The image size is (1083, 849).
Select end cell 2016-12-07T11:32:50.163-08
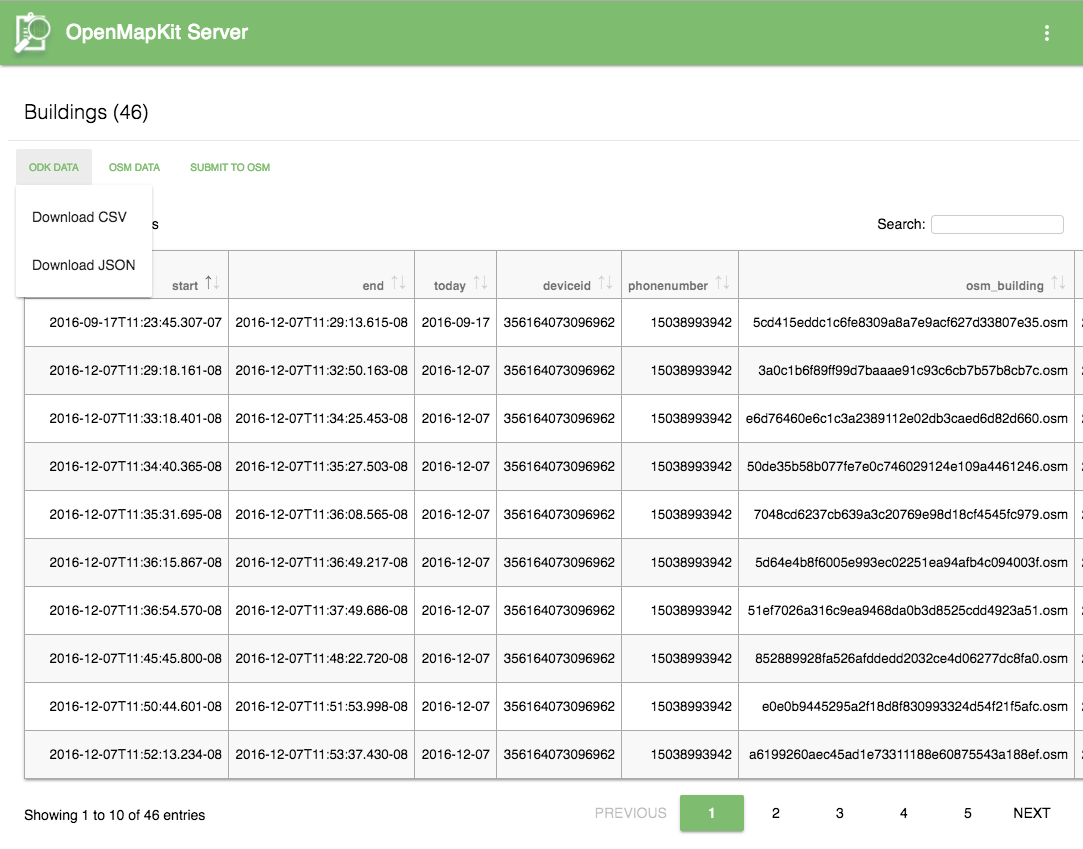[x=321, y=370]
